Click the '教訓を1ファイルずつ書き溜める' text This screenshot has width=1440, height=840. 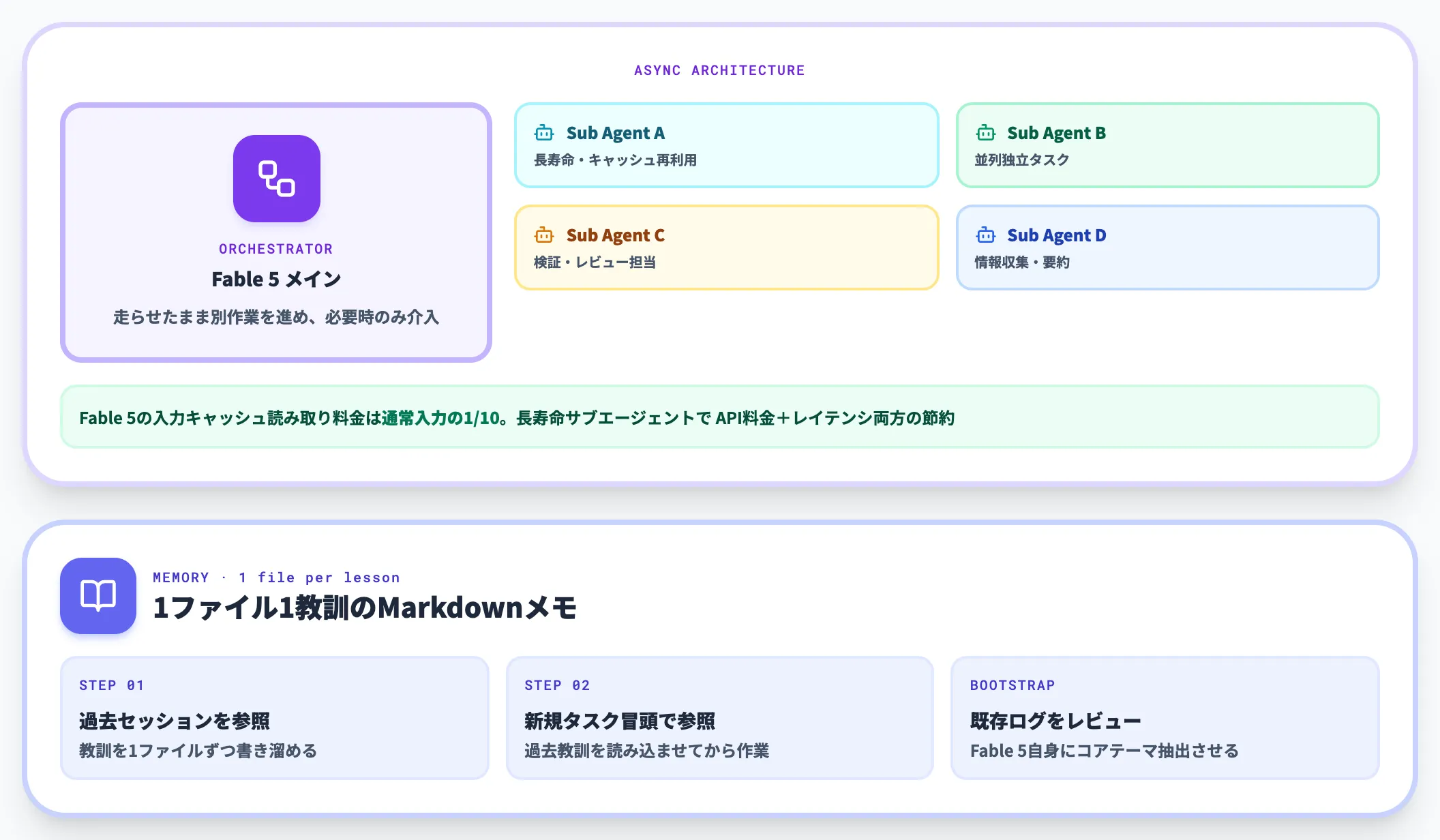click(x=198, y=751)
